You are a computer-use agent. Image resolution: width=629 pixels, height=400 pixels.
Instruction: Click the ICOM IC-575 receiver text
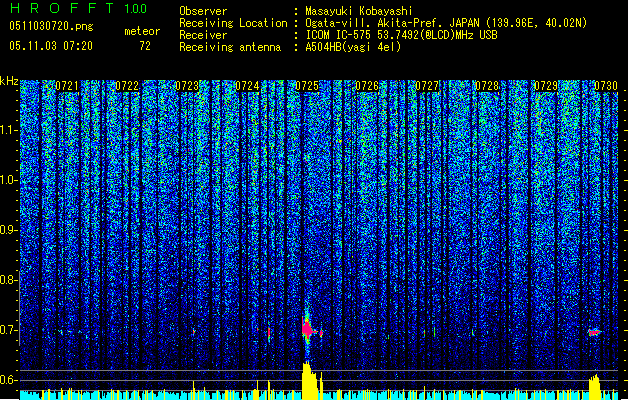tap(401, 35)
